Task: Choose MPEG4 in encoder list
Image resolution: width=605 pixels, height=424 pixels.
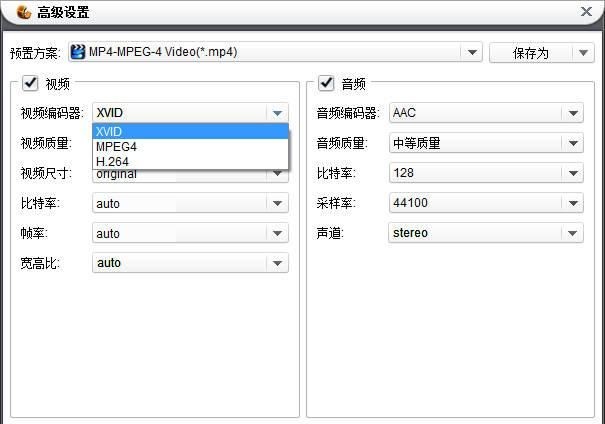Action: tap(190, 147)
